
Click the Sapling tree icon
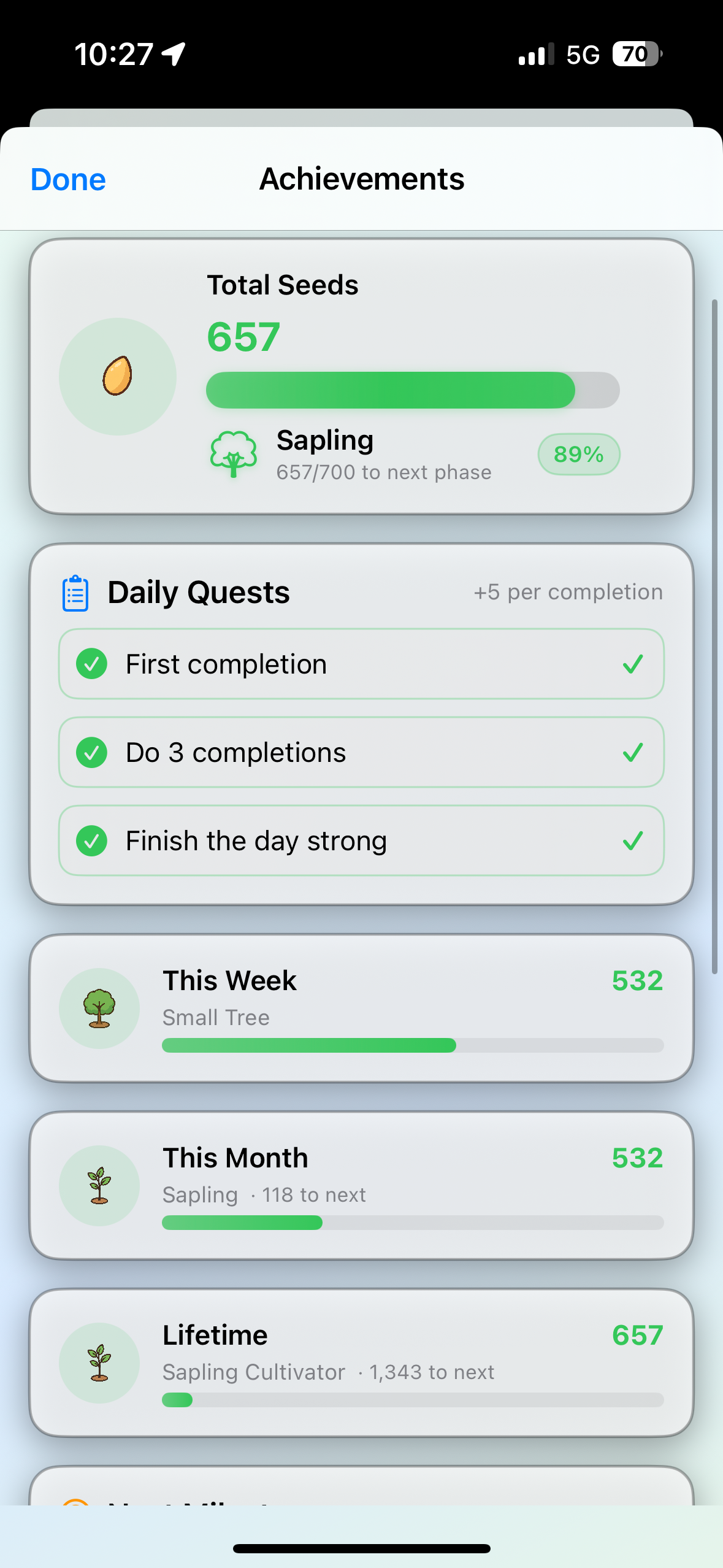[x=233, y=454]
